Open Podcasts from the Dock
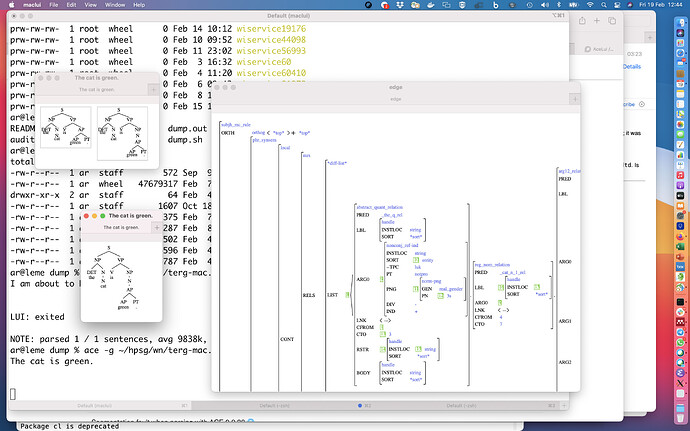Viewport: 690px width, 431px height. (680, 185)
